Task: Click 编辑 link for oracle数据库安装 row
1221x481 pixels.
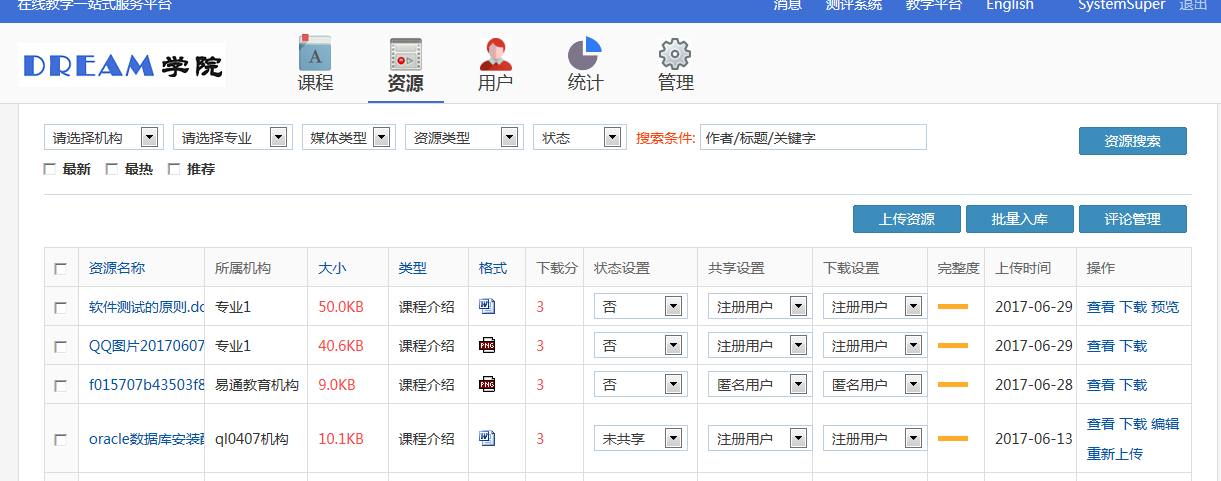Action: click(x=1165, y=424)
